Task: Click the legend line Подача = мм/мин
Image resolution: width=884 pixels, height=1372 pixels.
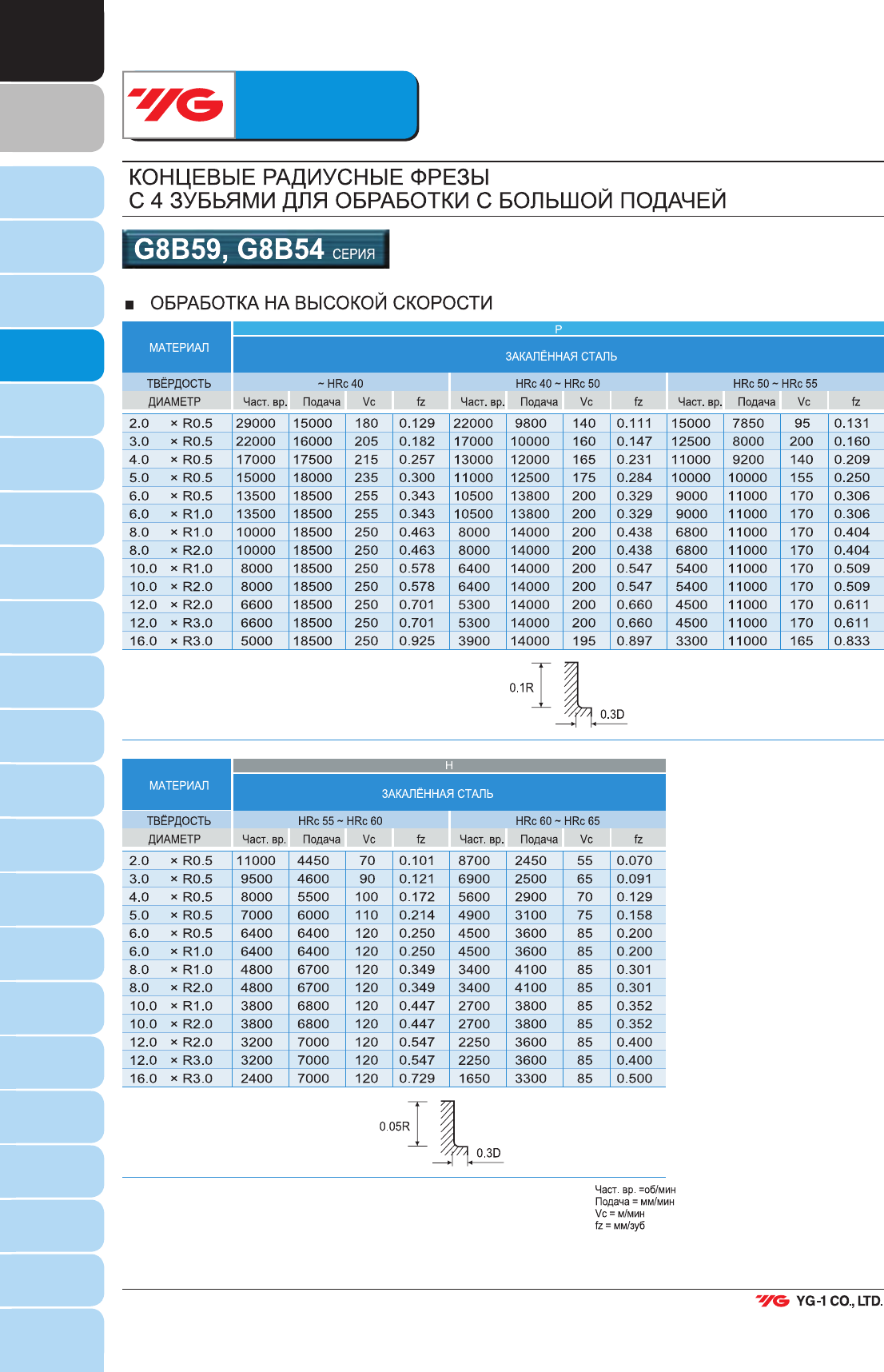Action: pyautogui.click(x=635, y=1202)
